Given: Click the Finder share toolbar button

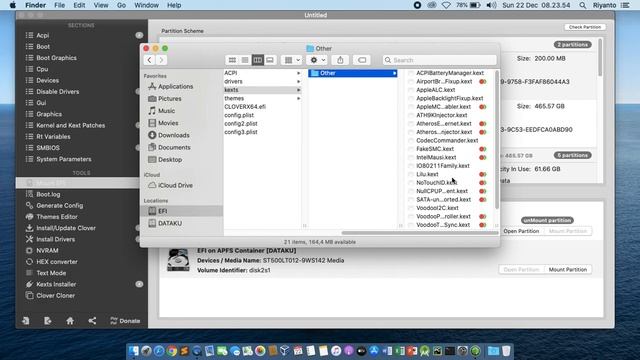Looking at the screenshot, I should click(340, 60).
